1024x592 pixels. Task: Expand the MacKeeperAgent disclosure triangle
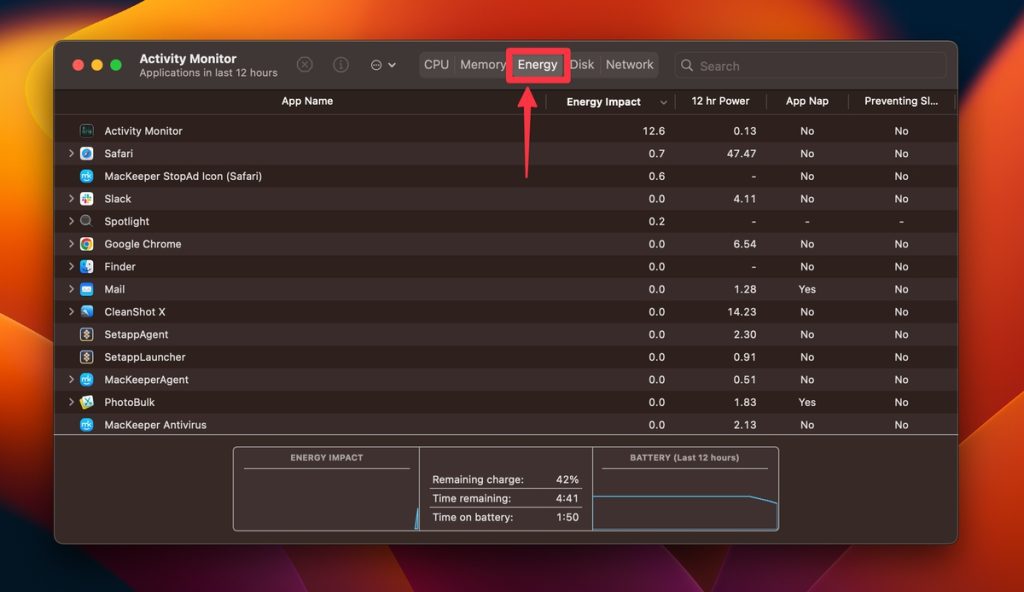71,380
